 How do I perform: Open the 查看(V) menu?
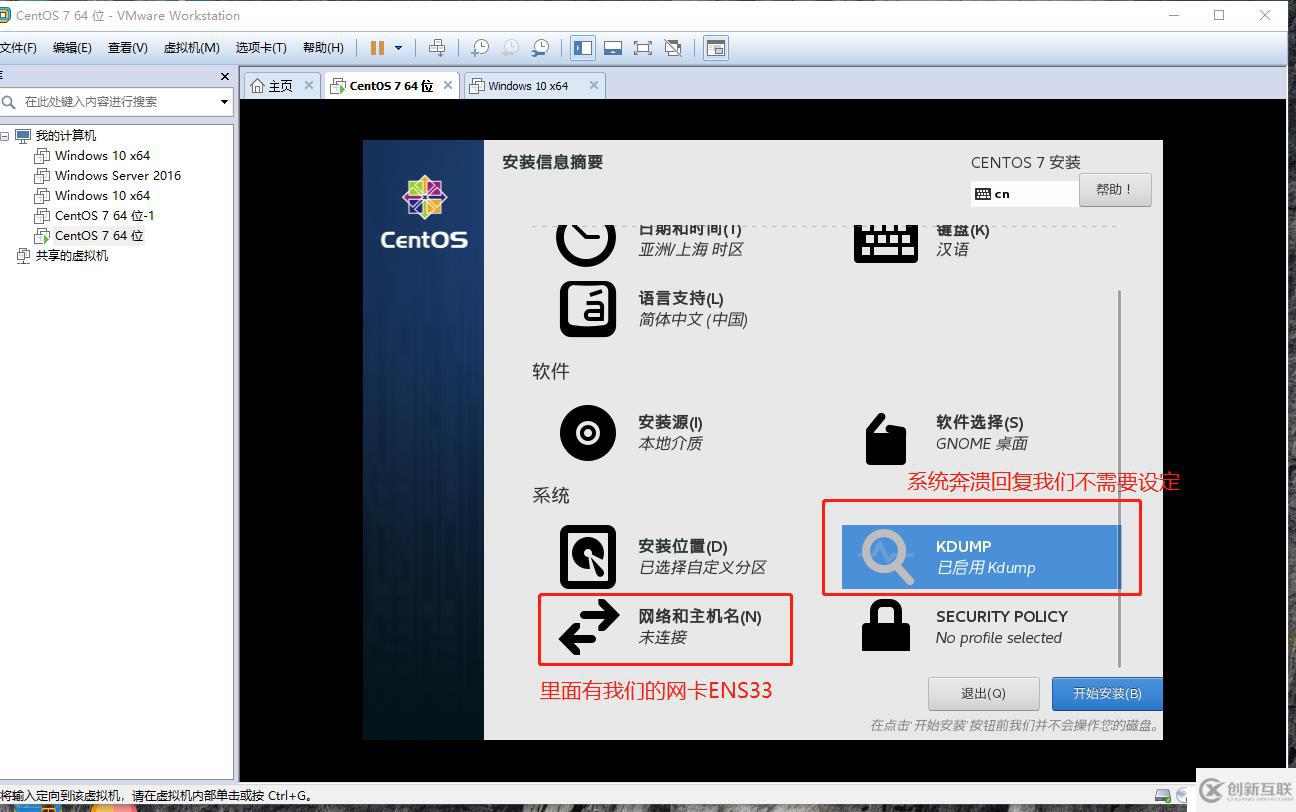tap(128, 48)
